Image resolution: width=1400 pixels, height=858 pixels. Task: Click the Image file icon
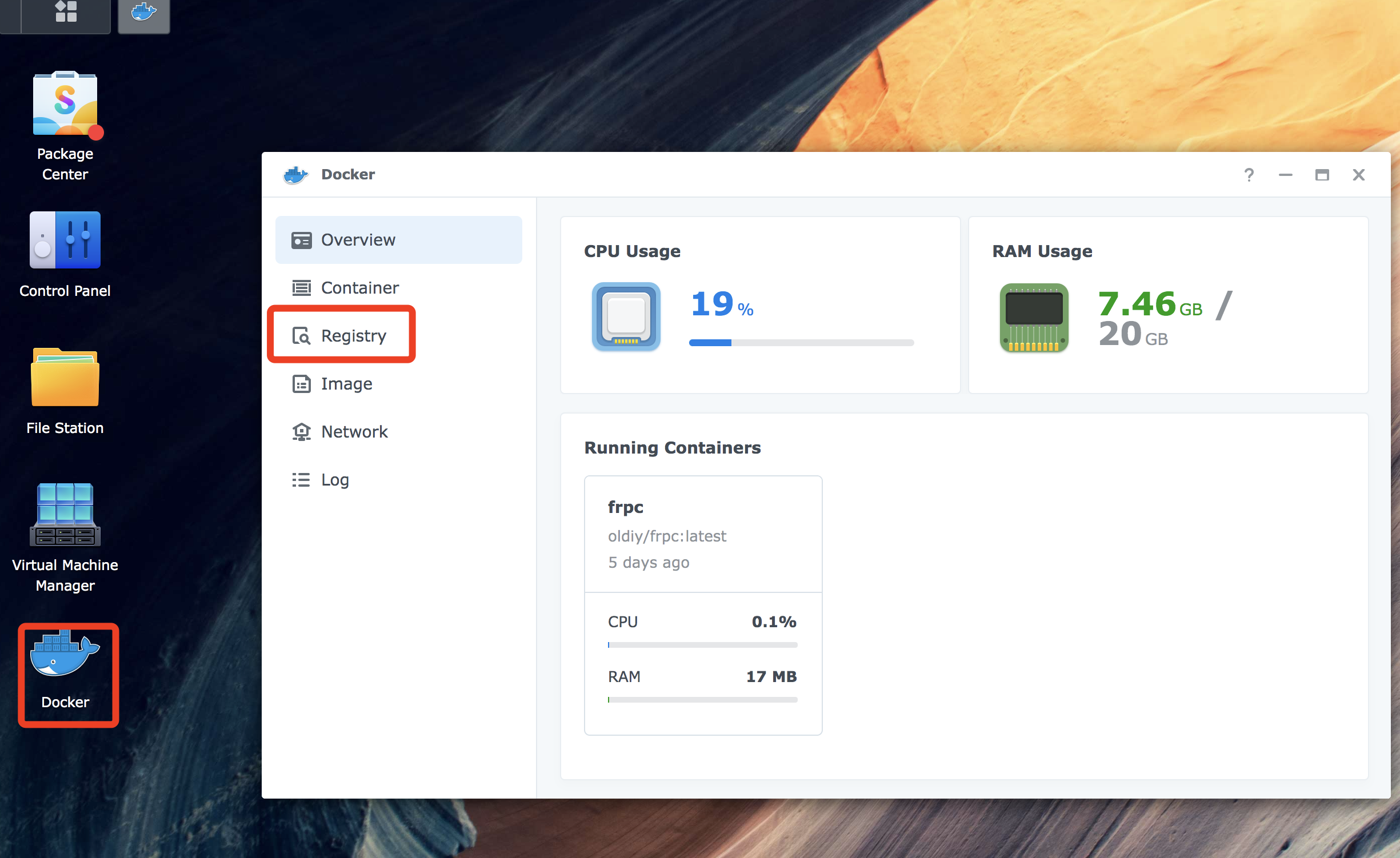coord(301,384)
